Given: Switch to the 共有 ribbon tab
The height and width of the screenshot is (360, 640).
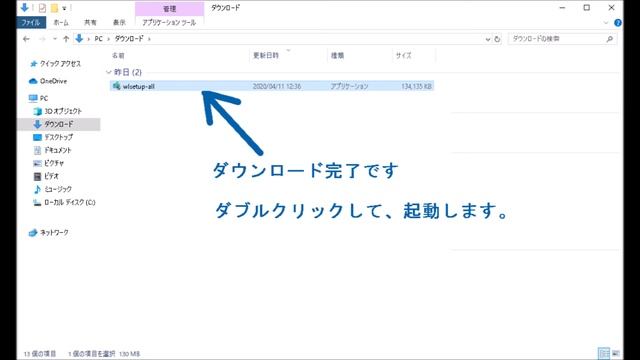Looking at the screenshot, I should 90,22.
